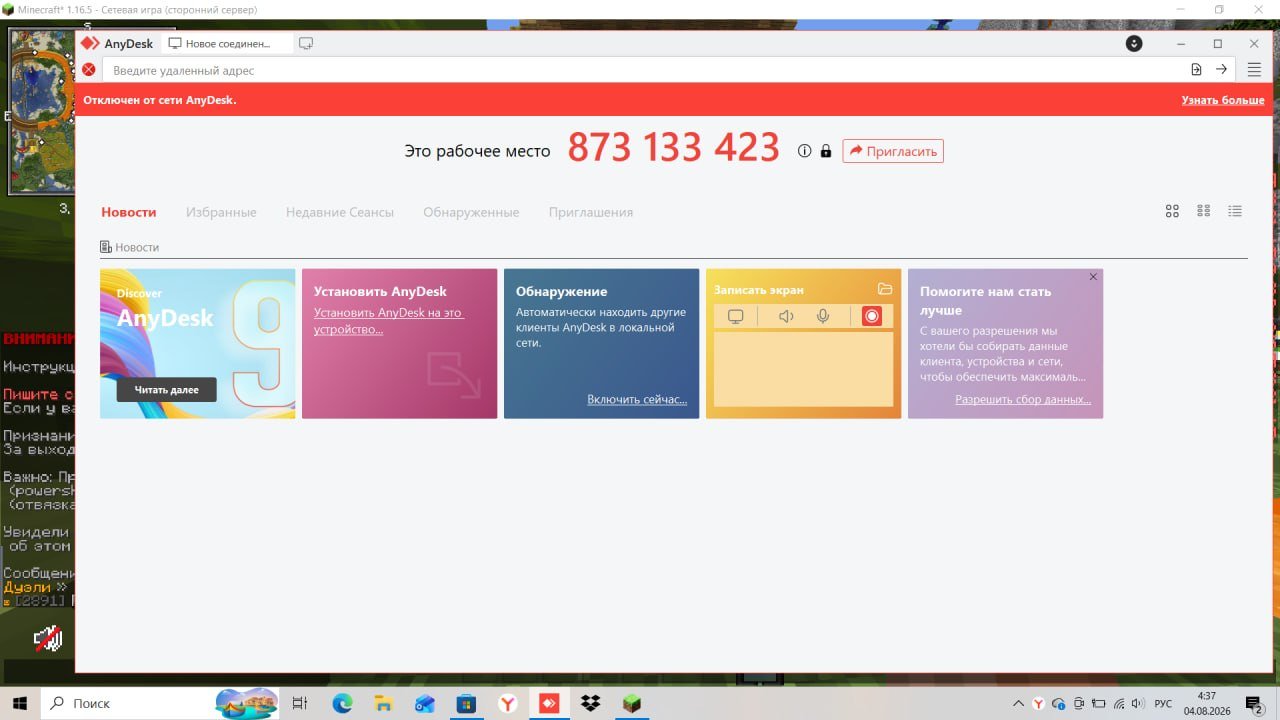Image resolution: width=1280 pixels, height=720 pixels.
Task: Click the Новости section heading under the tabs
Action: click(x=130, y=247)
